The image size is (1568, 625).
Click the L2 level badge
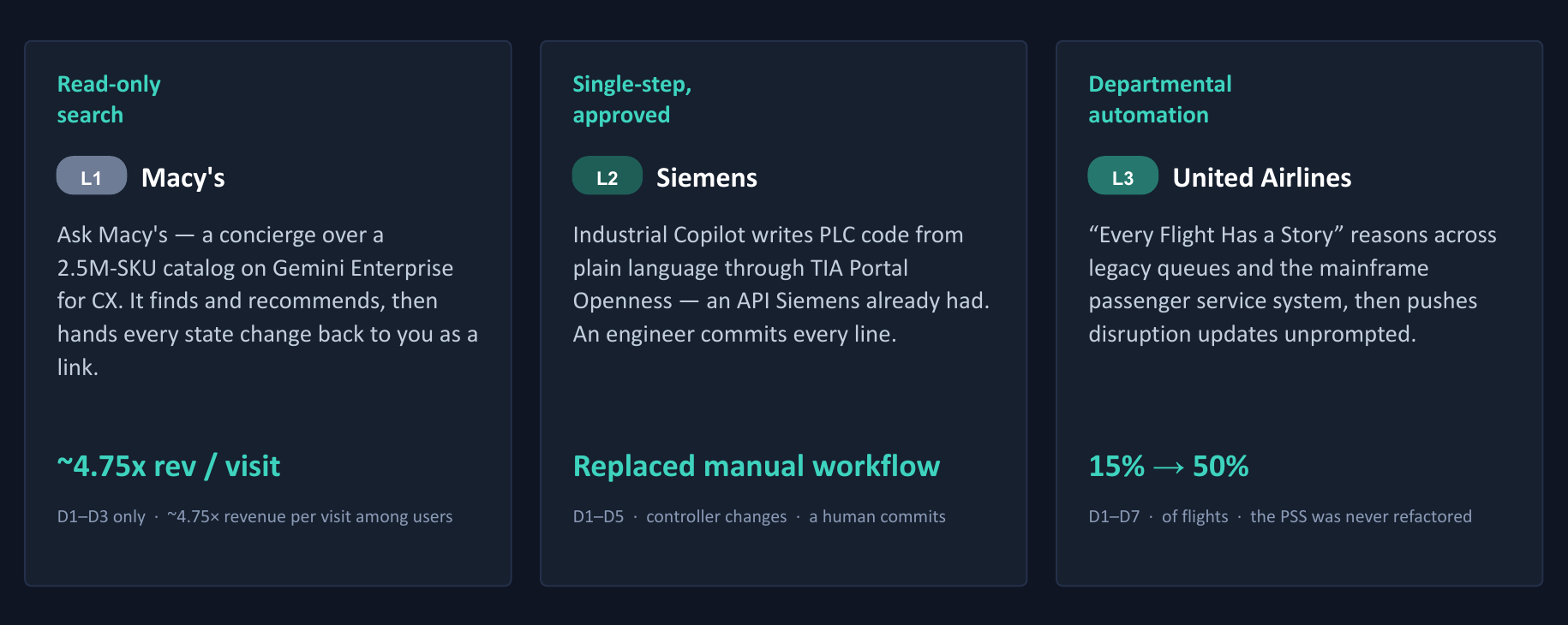[x=607, y=176]
